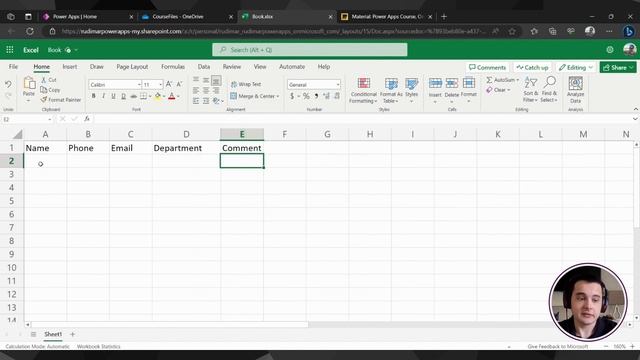The width and height of the screenshot is (640, 360).
Task: Open Format As Table gallery
Action: coord(391,90)
